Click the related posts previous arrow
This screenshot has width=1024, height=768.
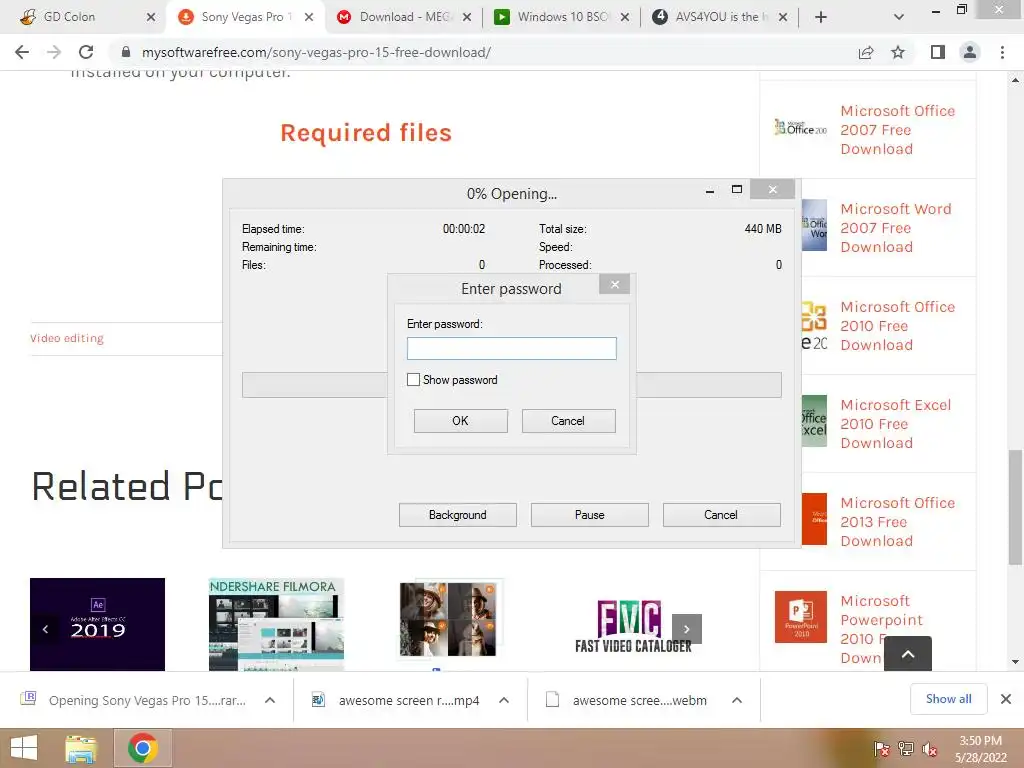45,629
